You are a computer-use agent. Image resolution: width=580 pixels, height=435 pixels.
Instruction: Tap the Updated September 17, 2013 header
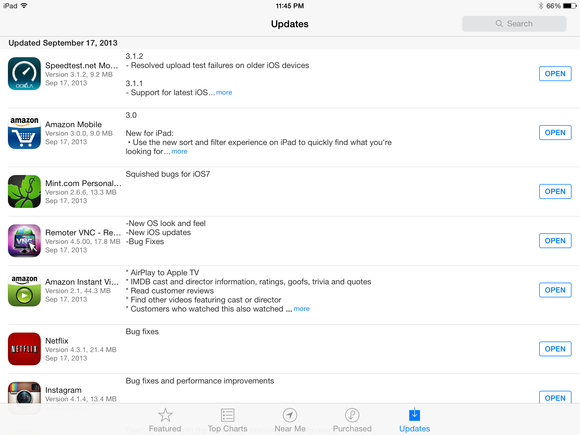tap(63, 43)
